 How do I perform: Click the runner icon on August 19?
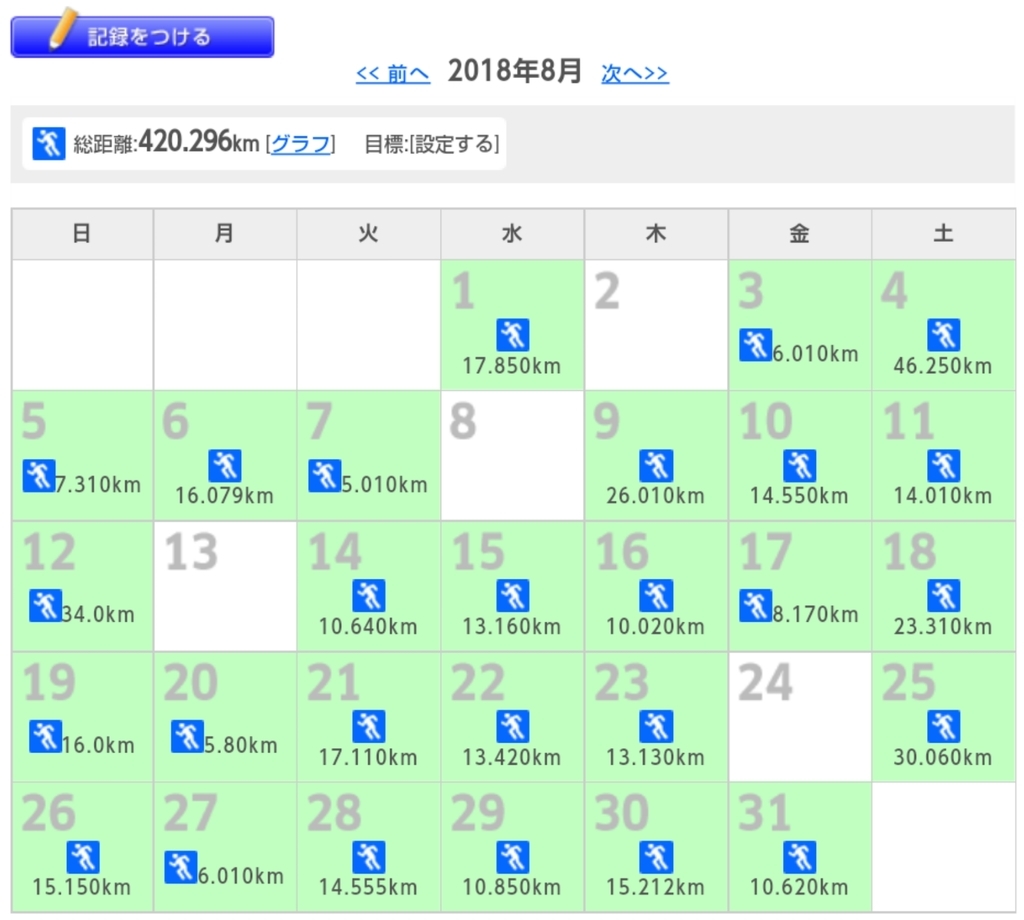coord(46,736)
